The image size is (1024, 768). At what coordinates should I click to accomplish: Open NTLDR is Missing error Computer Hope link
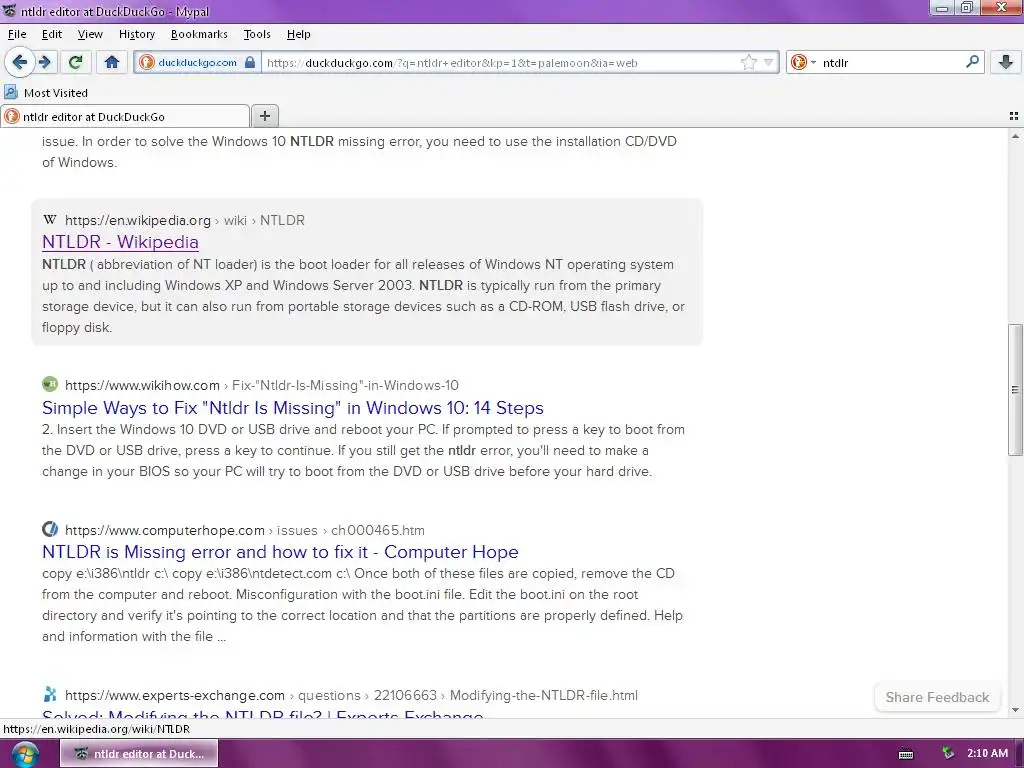tap(280, 552)
